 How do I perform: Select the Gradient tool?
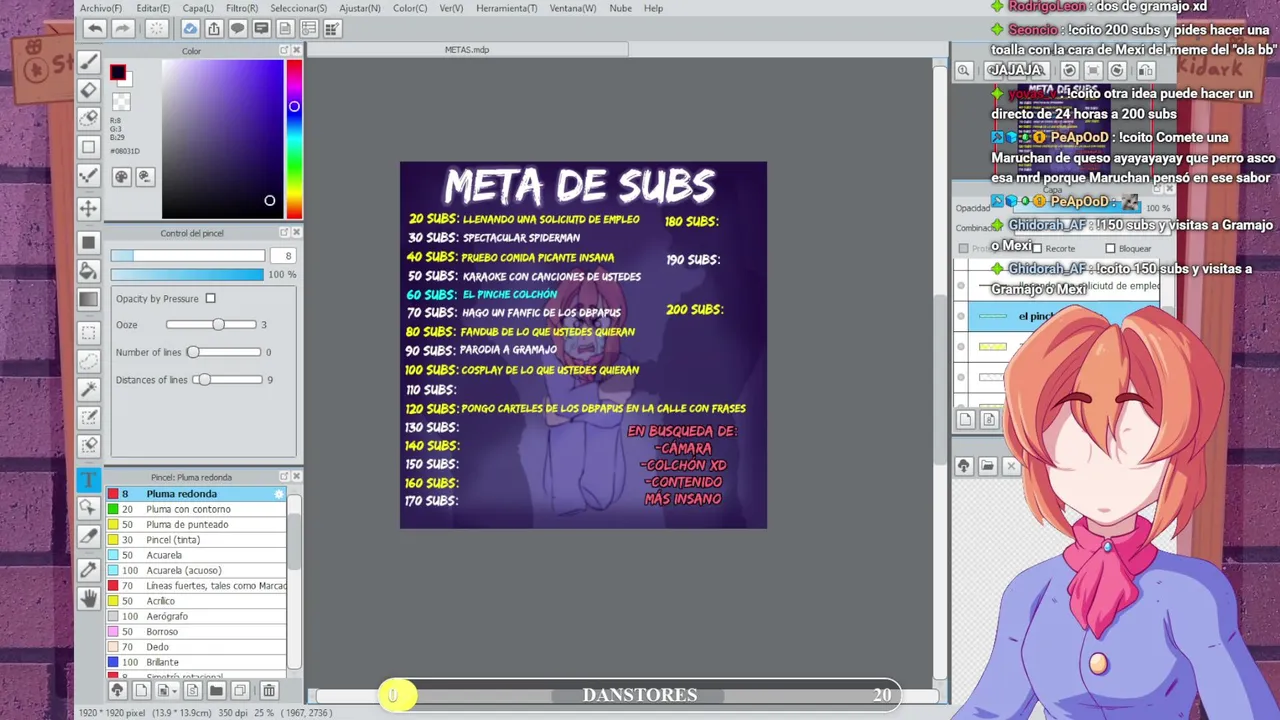[x=88, y=299]
